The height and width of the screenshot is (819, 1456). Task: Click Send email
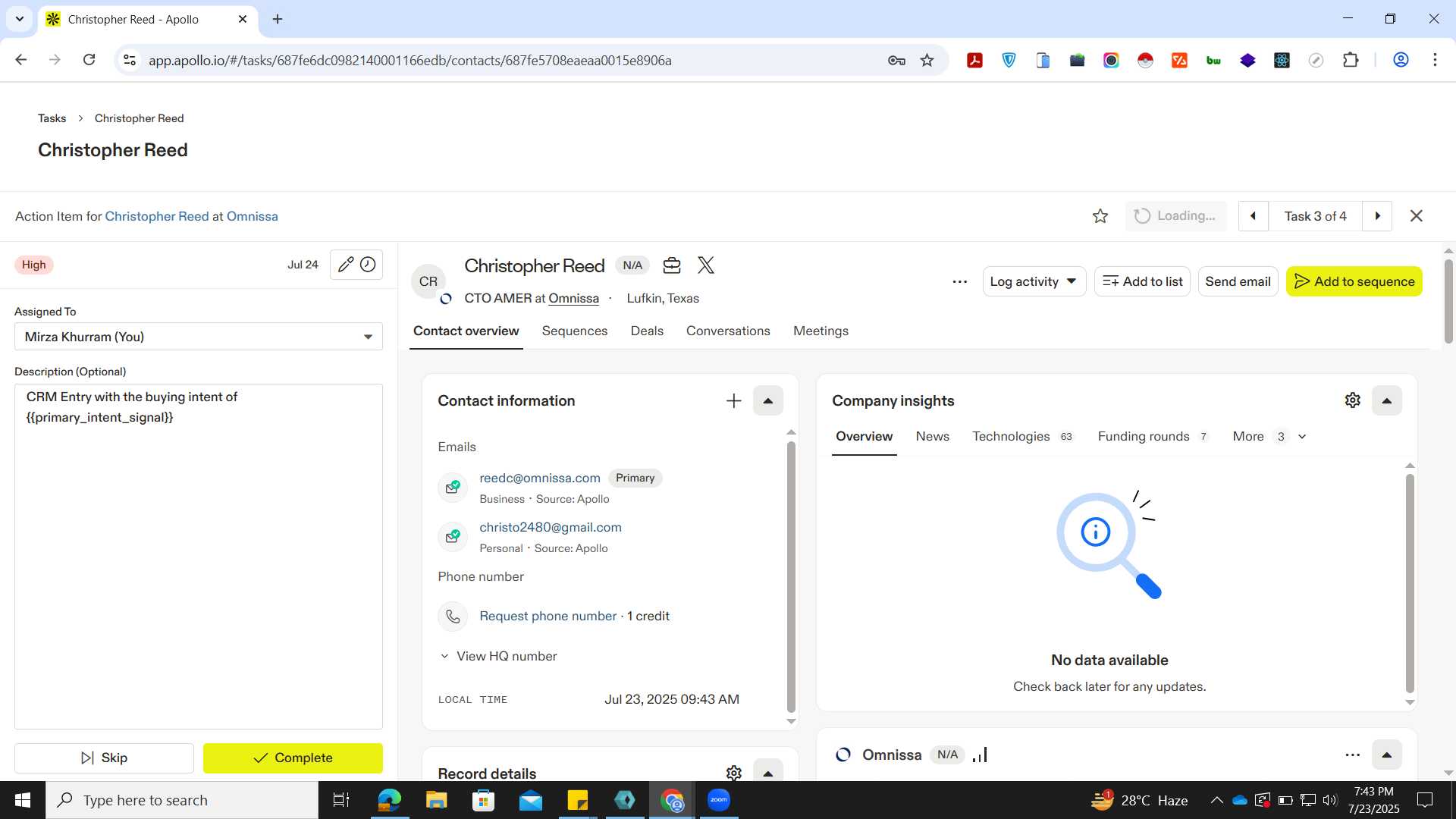coord(1238,281)
